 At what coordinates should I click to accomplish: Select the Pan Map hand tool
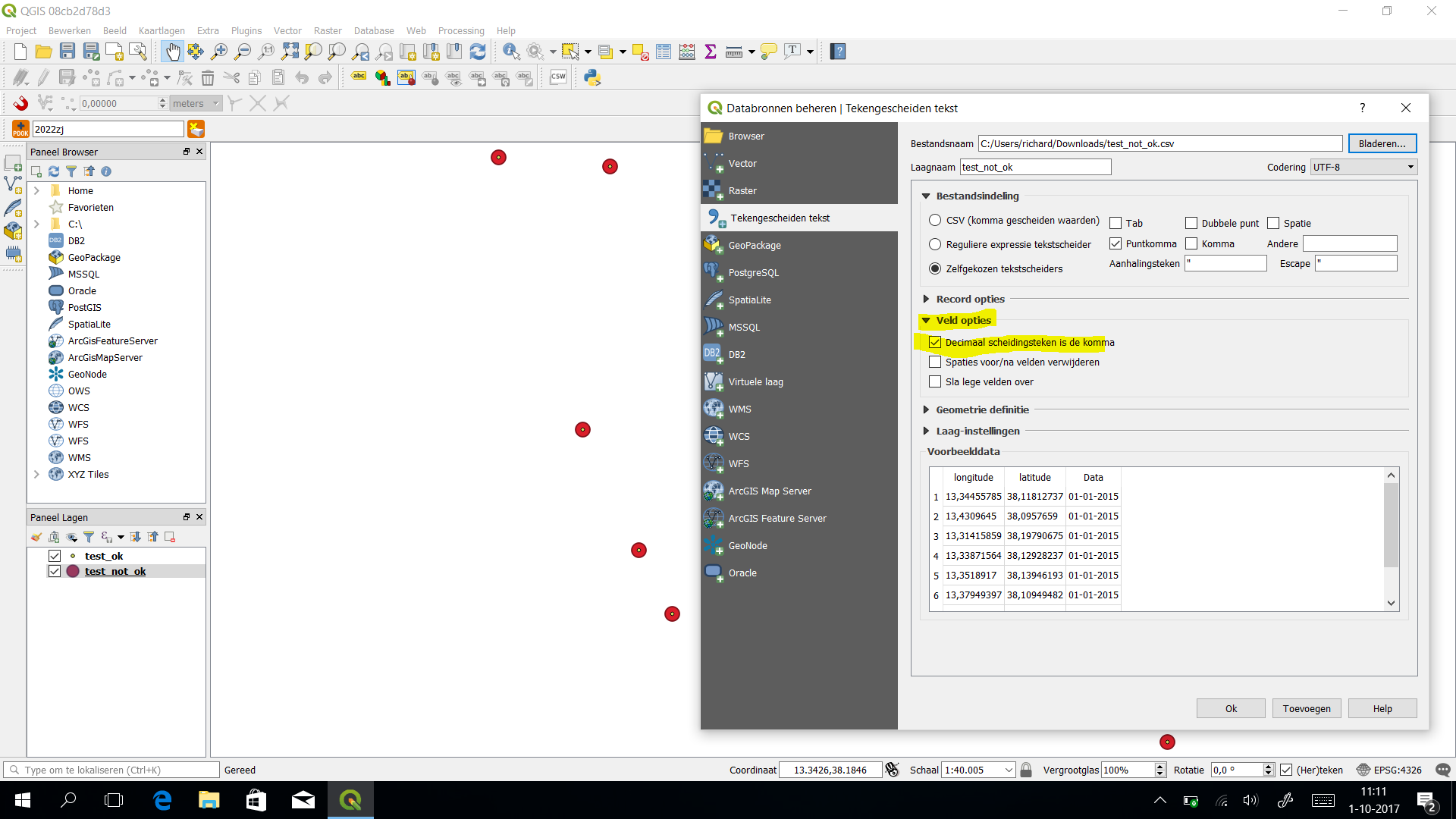click(172, 52)
